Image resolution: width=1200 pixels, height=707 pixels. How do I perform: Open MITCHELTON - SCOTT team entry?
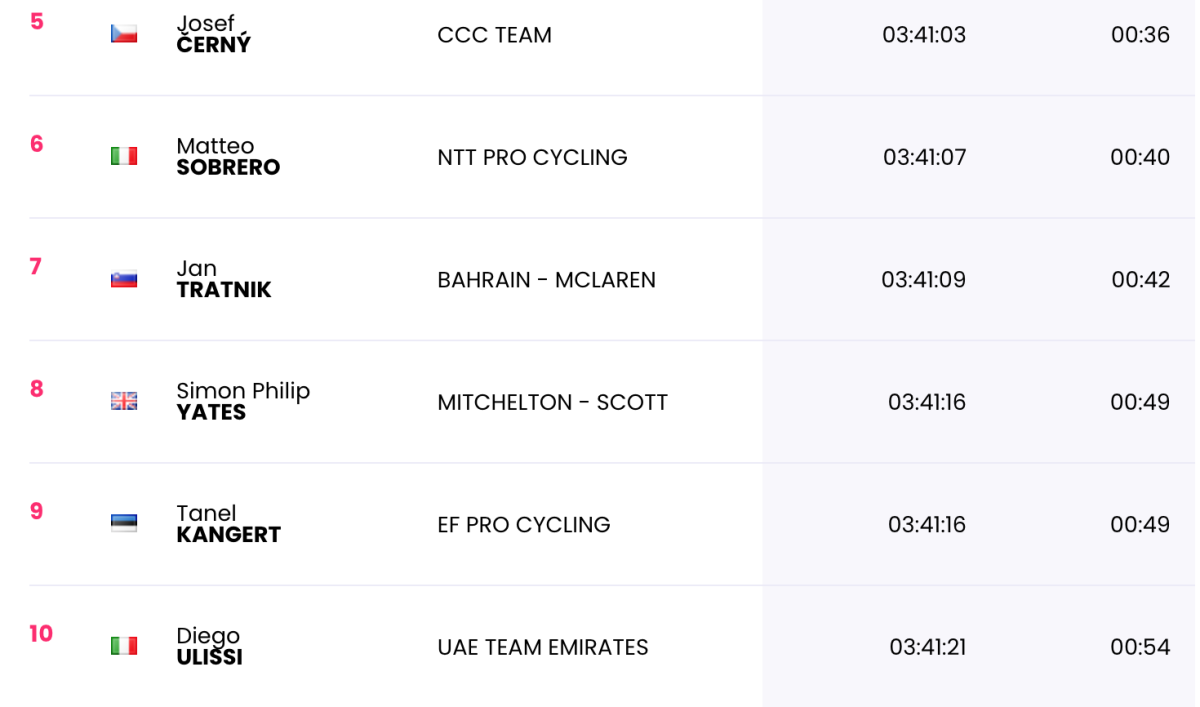pos(553,402)
